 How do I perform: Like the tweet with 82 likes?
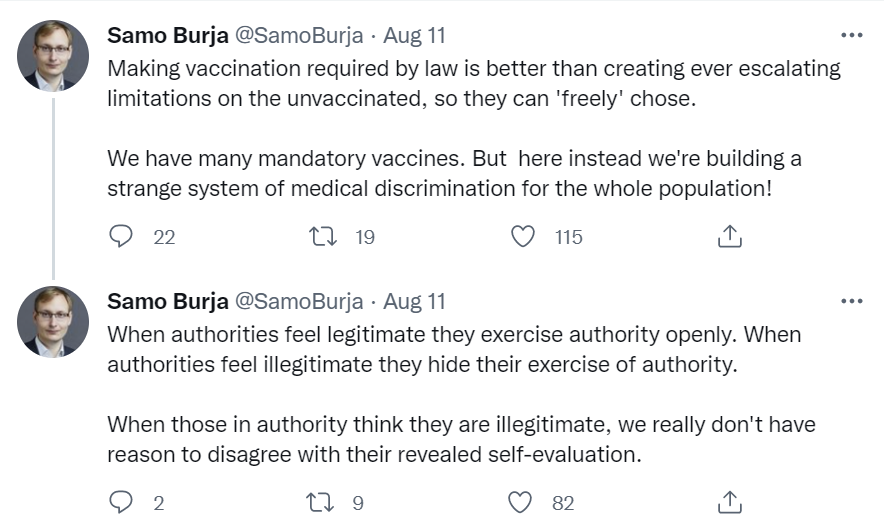click(x=520, y=502)
